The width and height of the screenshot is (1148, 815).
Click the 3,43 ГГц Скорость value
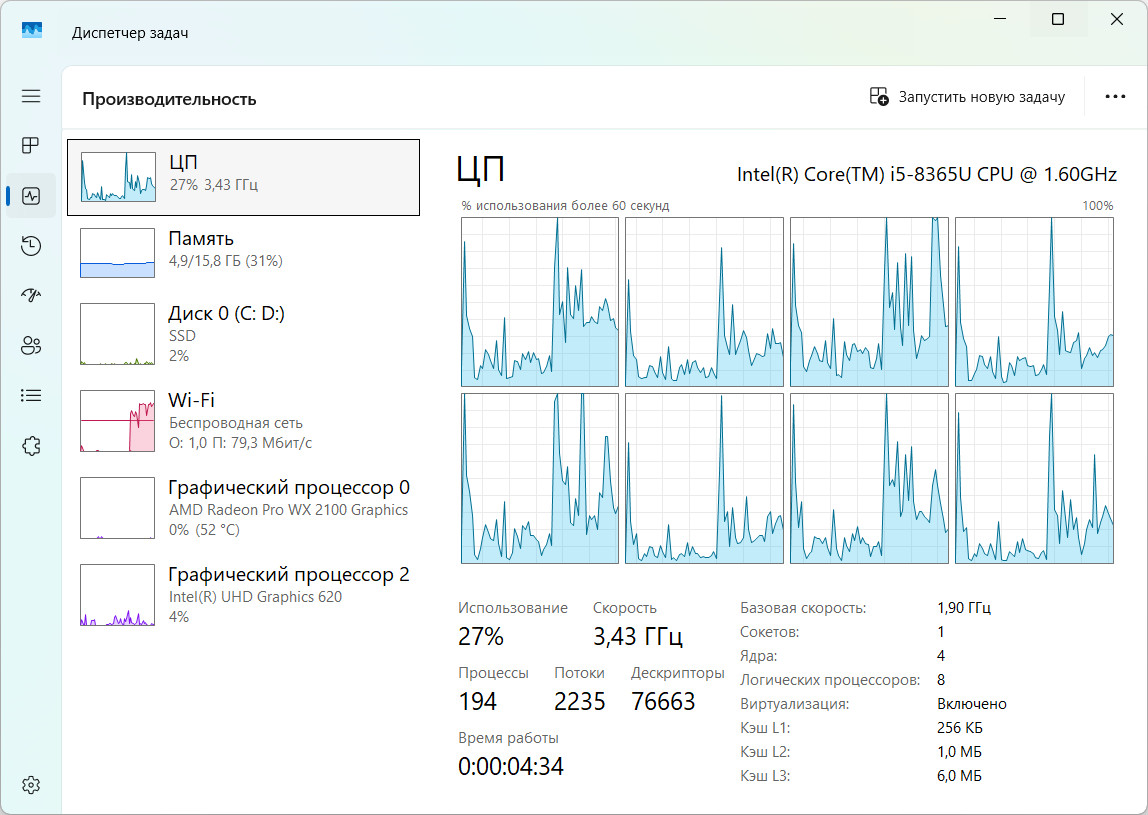coord(638,636)
